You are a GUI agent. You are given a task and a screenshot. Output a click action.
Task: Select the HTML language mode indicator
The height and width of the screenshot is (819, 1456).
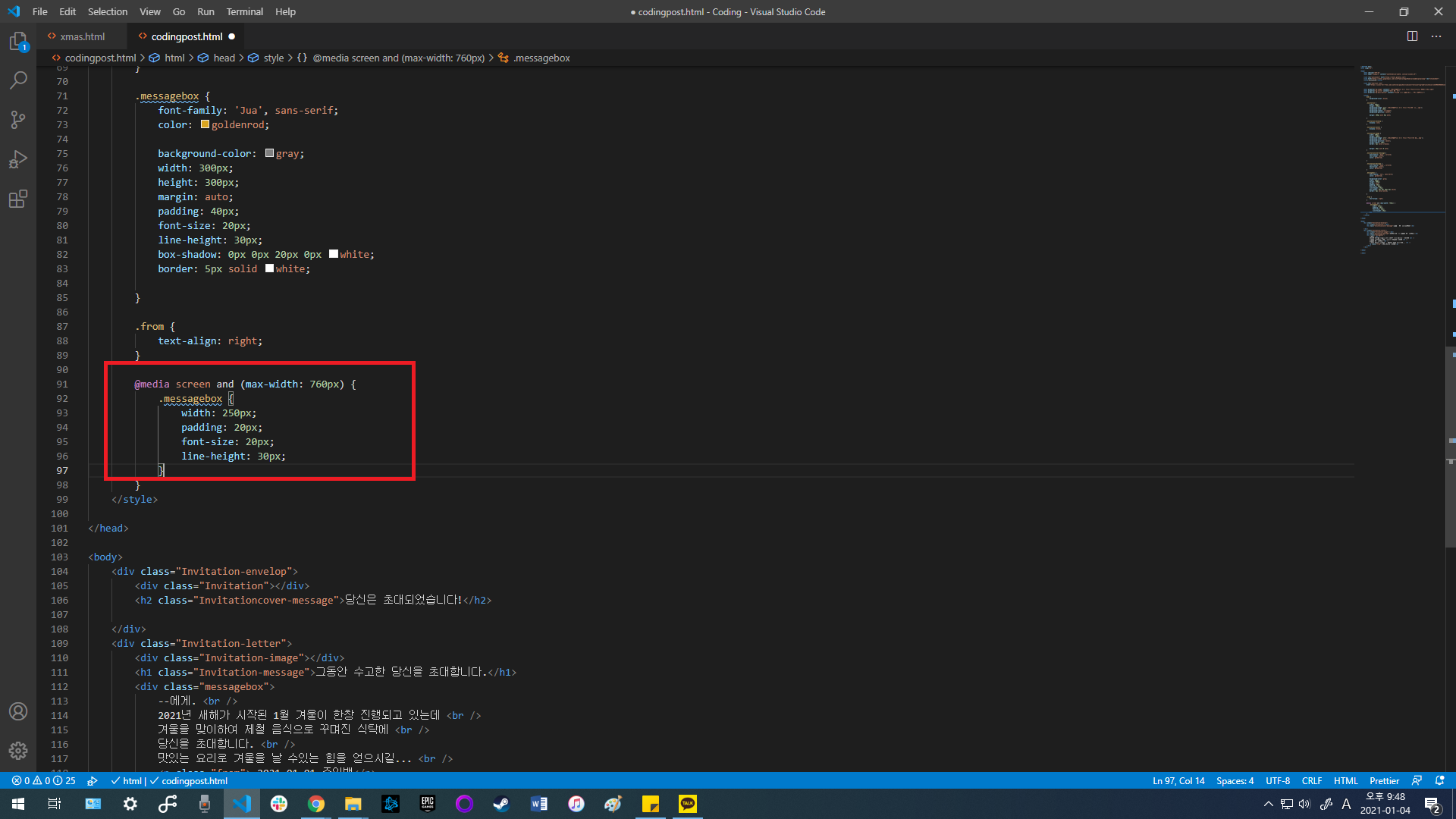click(x=1345, y=780)
